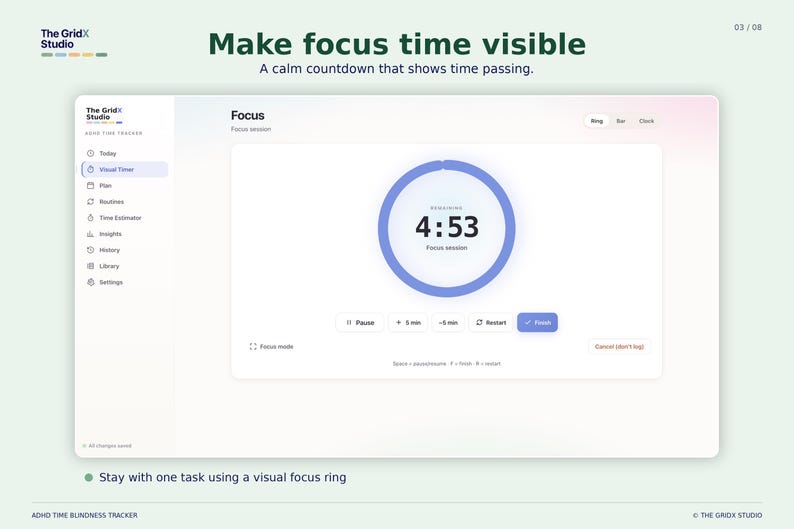Finish the focus session

tap(537, 322)
